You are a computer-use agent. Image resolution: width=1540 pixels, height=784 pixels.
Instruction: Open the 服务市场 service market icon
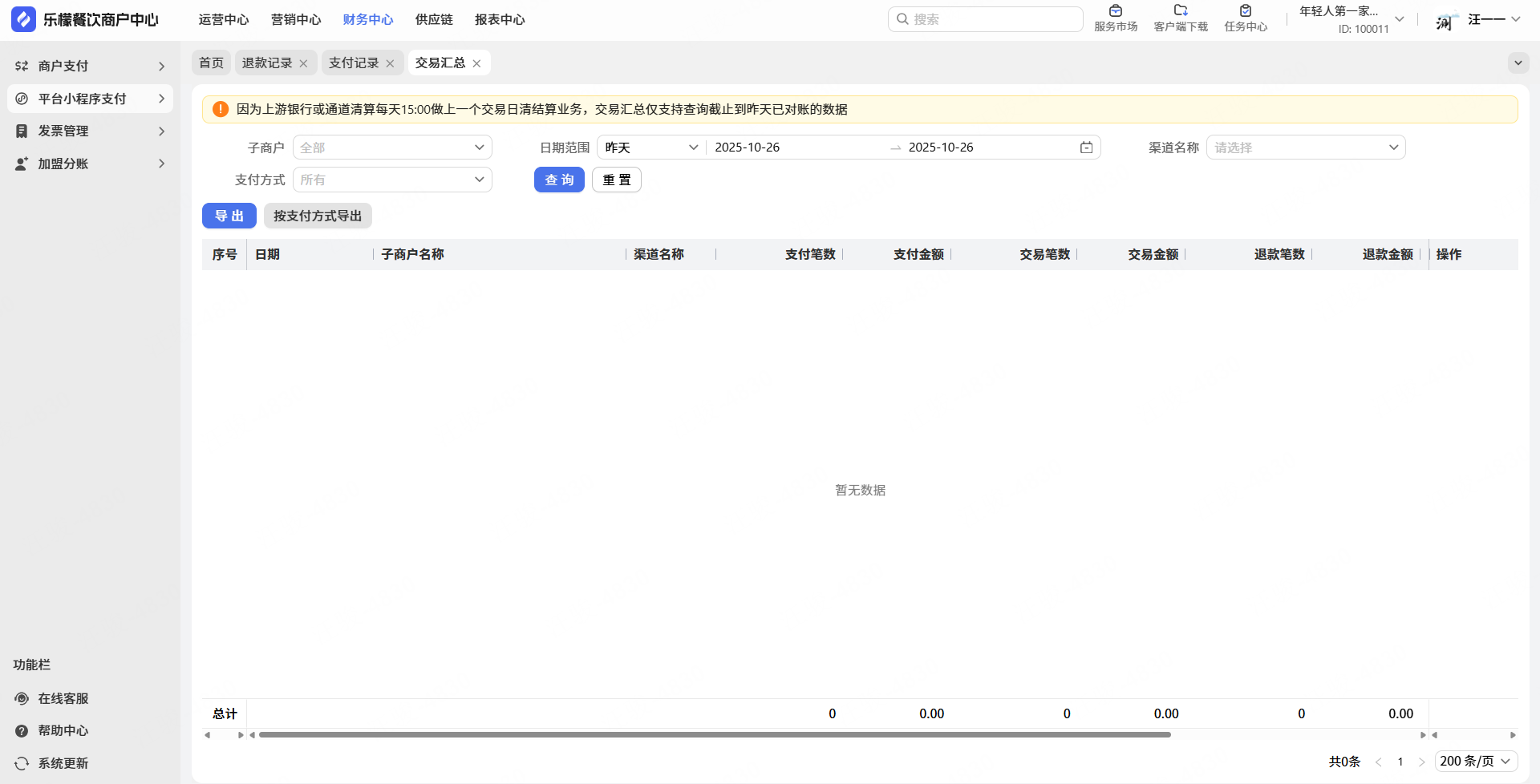click(x=1115, y=11)
